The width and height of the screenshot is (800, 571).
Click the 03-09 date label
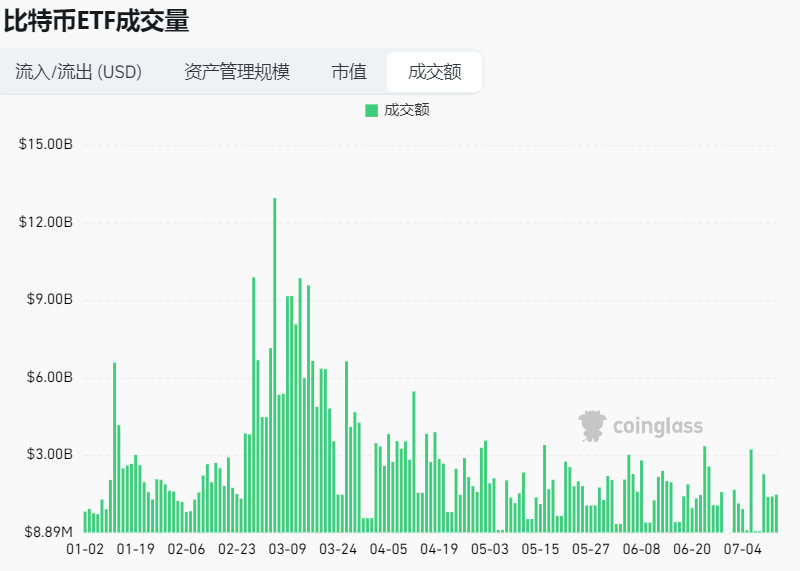click(x=287, y=549)
